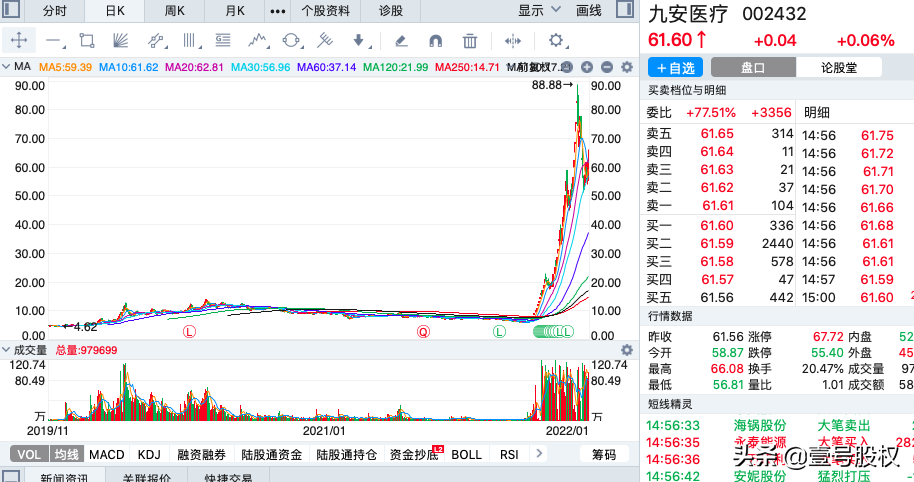Select 陆股通资金 indicator
914x482 pixels.
(272, 455)
